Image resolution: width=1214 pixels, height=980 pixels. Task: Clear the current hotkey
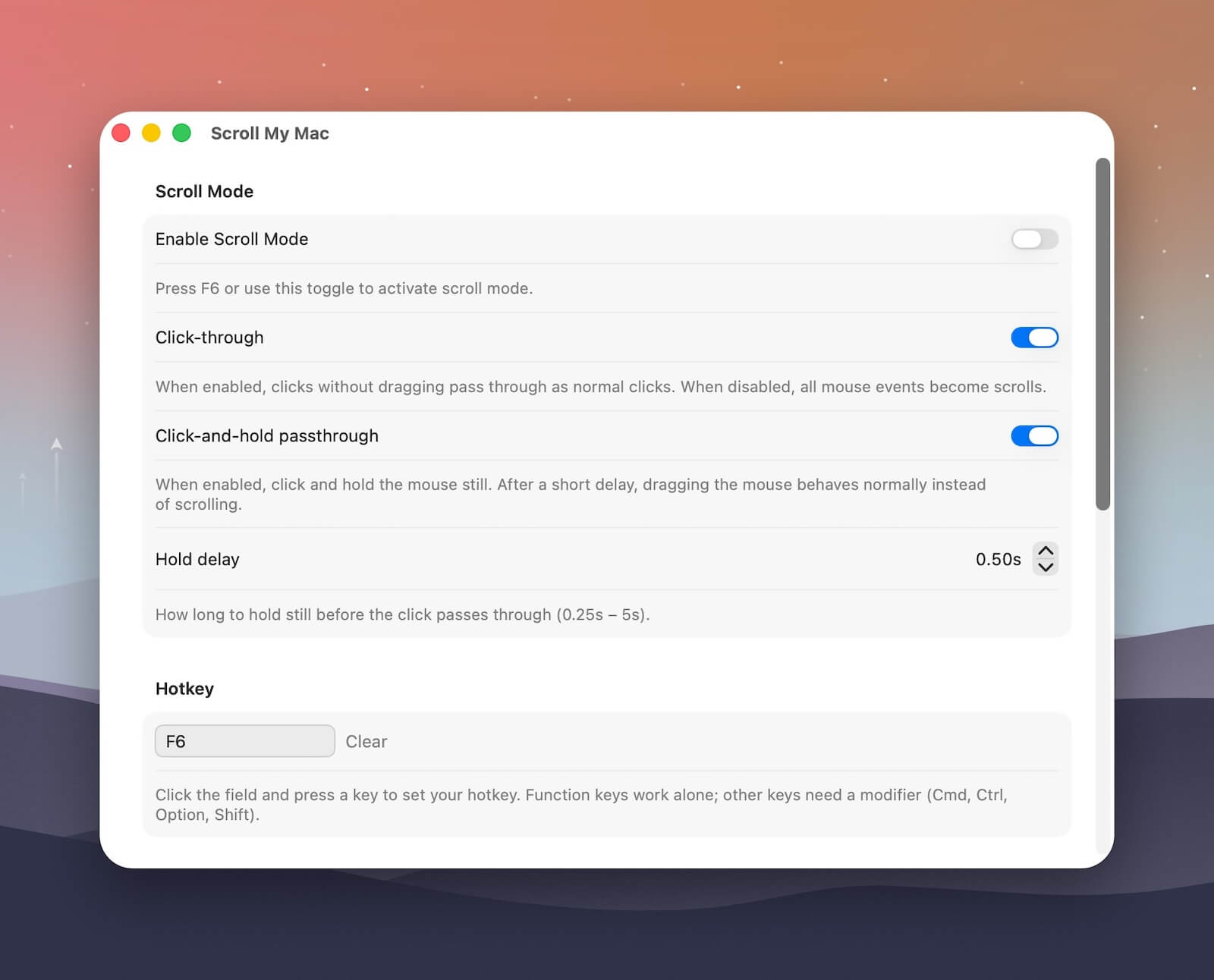click(x=366, y=741)
